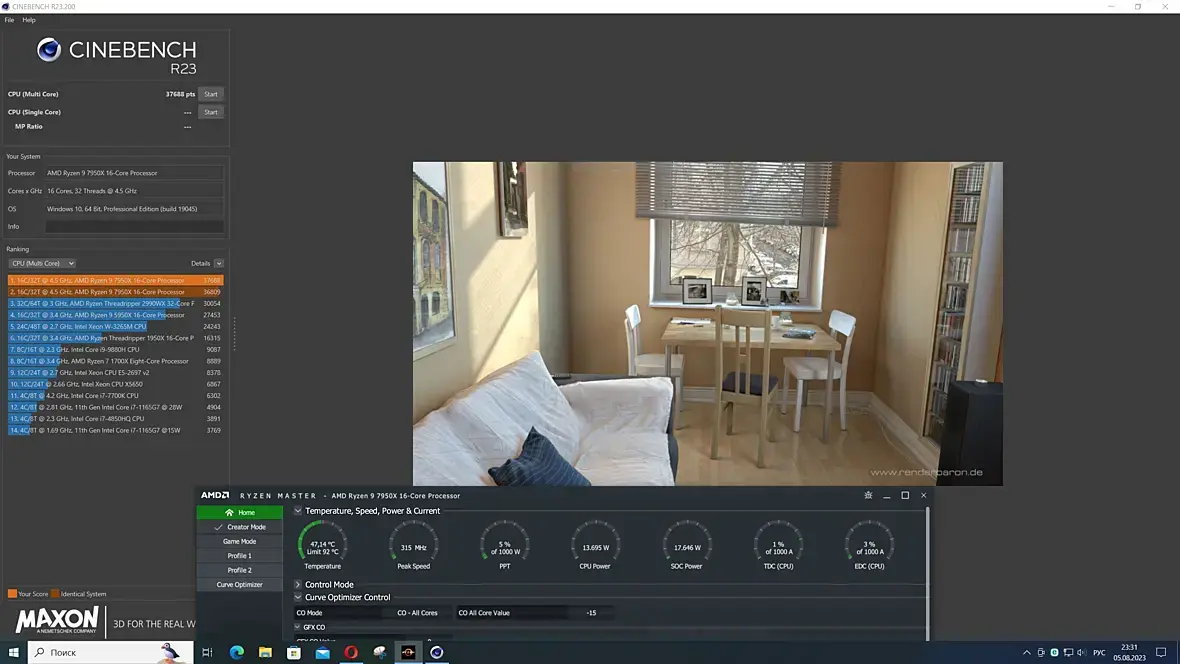
Task: Open the Help menu in Cinebench
Action: (x=29, y=20)
